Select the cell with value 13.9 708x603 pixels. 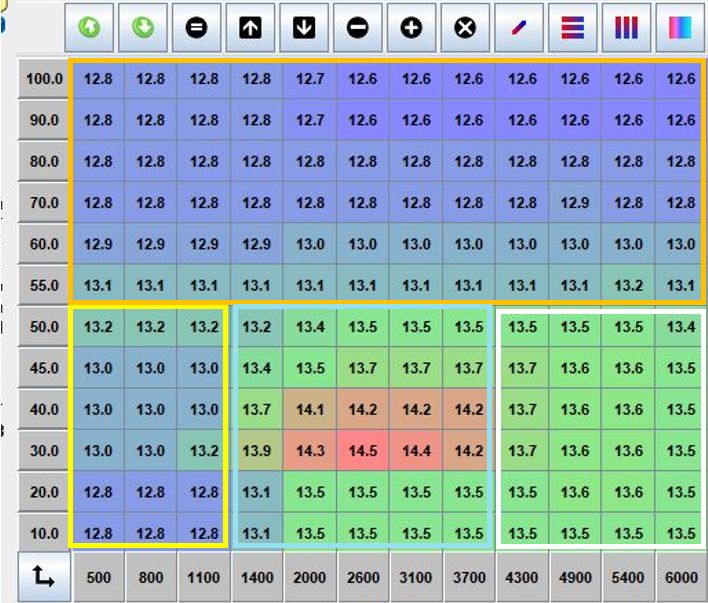pos(257,450)
